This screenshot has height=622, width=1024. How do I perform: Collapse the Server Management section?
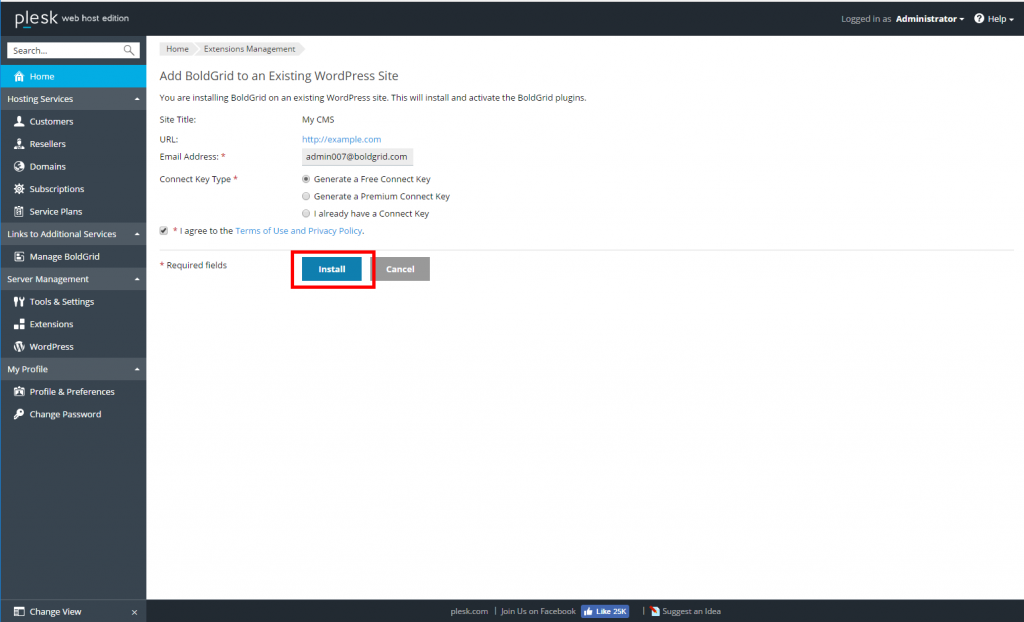pos(137,279)
